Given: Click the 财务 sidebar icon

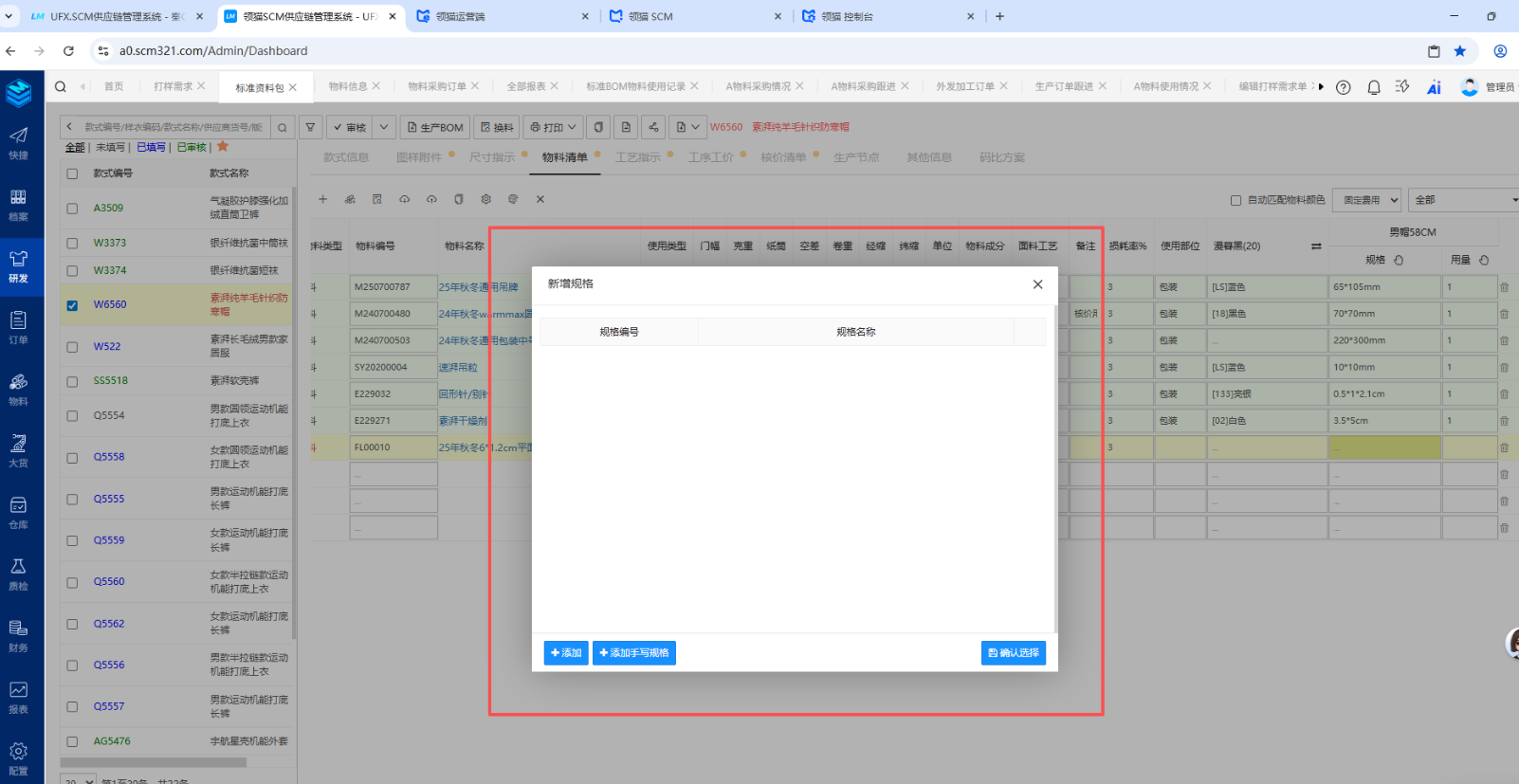Looking at the screenshot, I should click(18, 635).
